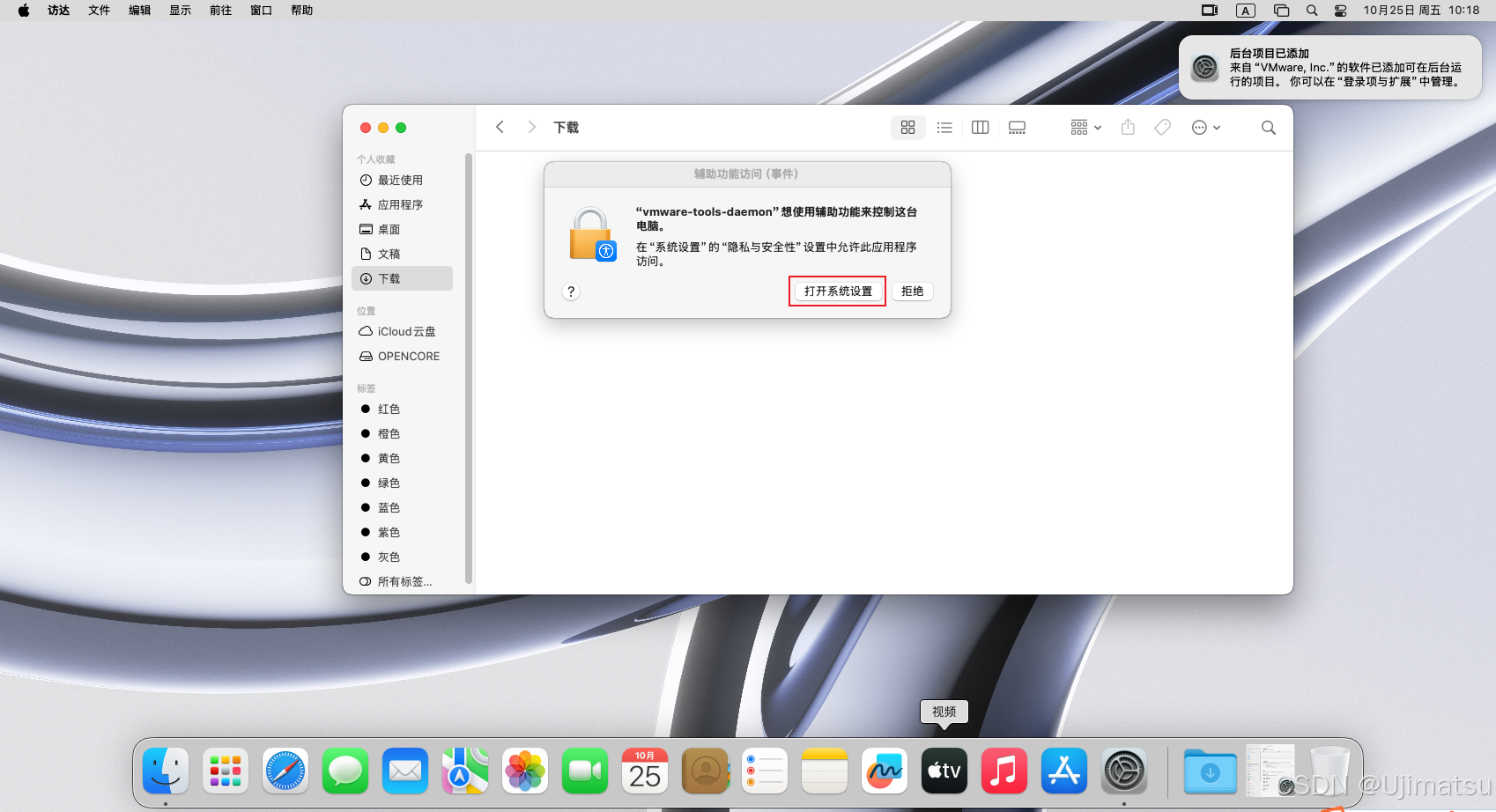Open Messages app in Dock
1496x812 pixels.
pyautogui.click(x=345, y=771)
